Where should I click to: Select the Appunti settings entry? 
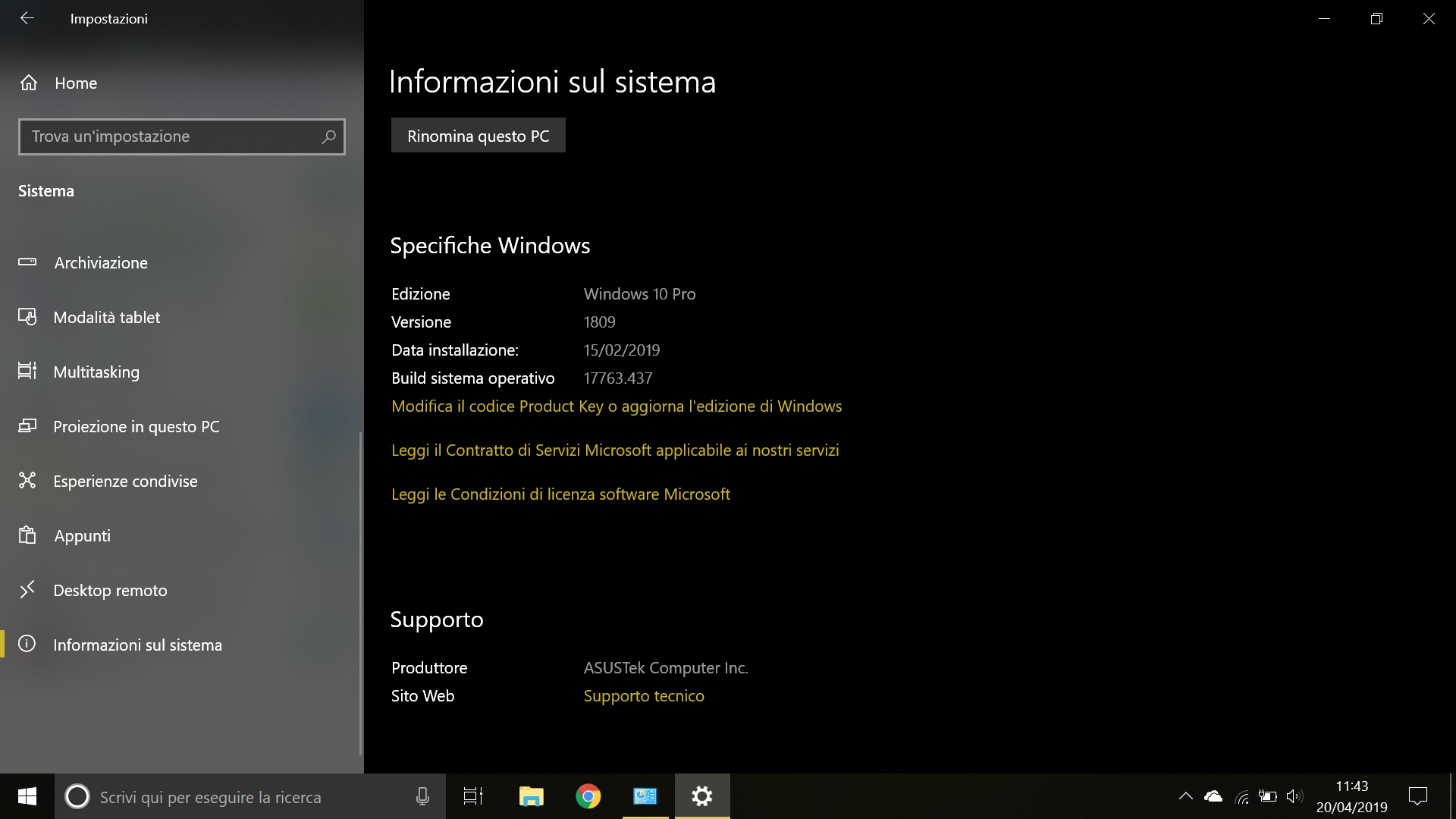pos(180,535)
